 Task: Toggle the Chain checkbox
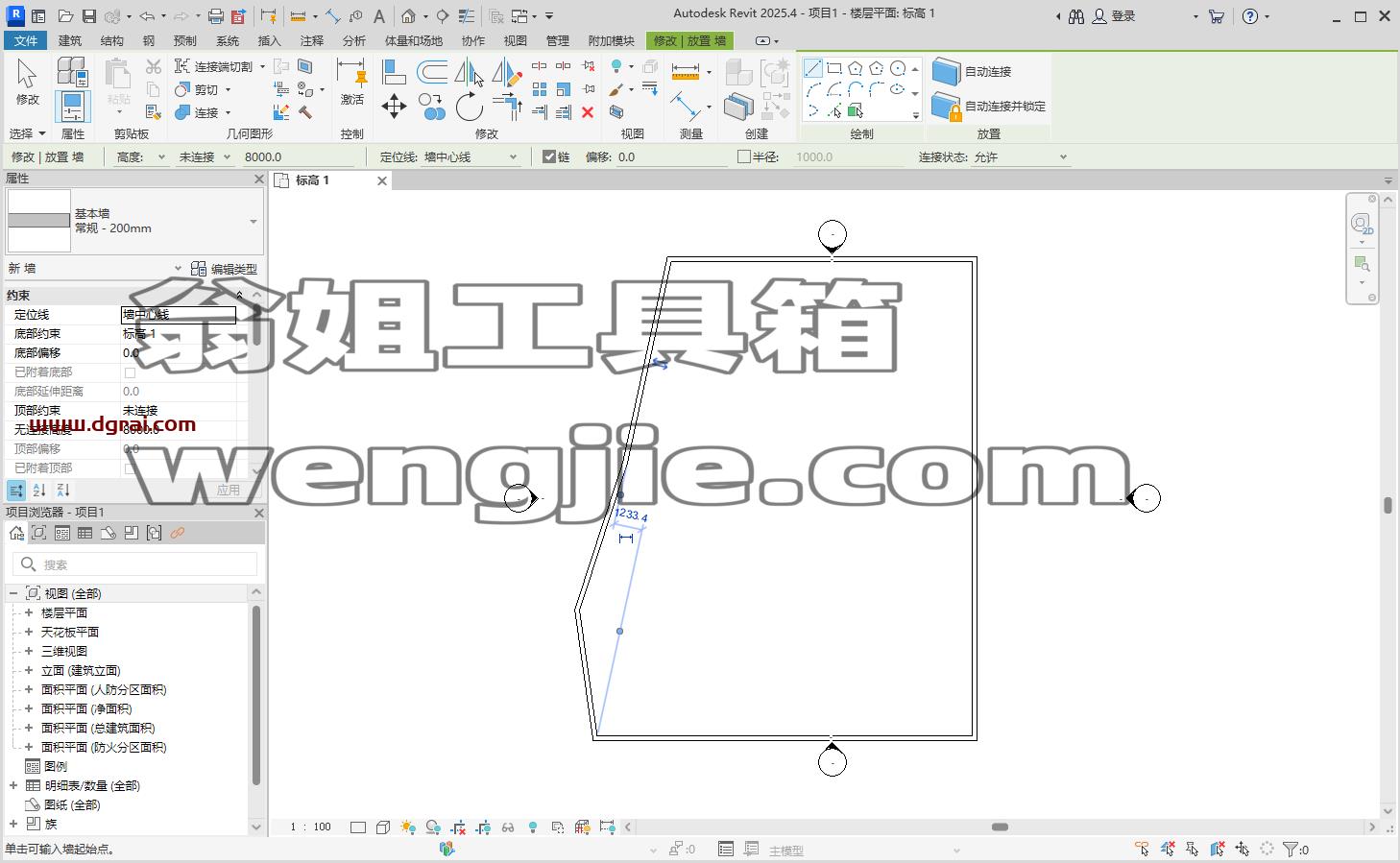[549, 156]
